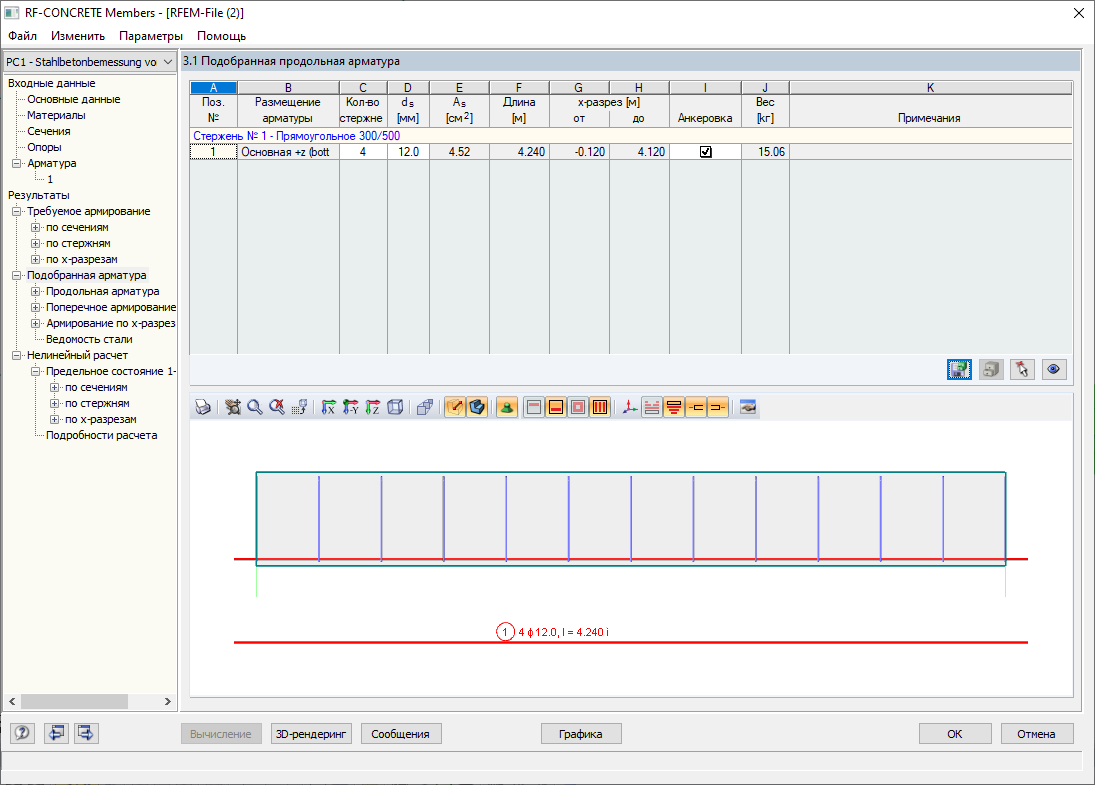
Task: Expand Поперечное армирование tree node
Action: [36, 307]
